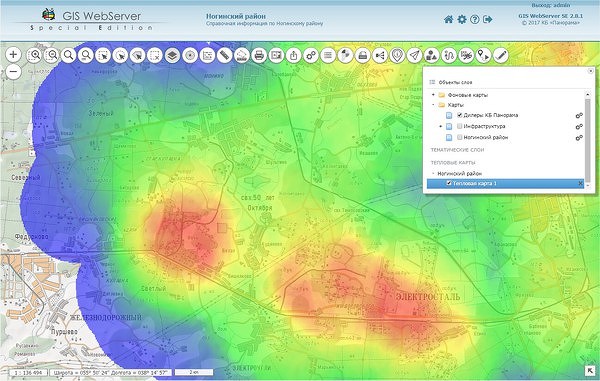This screenshot has width=600, height=381.
Task: Expand the Фоновые карты folder
Action: [434, 95]
